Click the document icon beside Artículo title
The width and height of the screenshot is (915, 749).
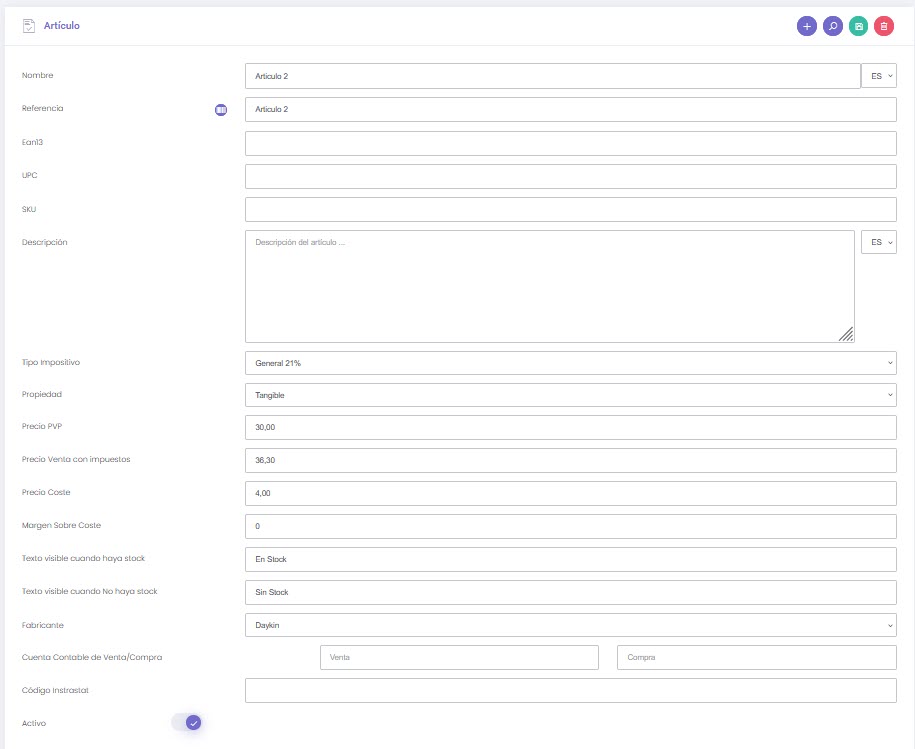29,26
